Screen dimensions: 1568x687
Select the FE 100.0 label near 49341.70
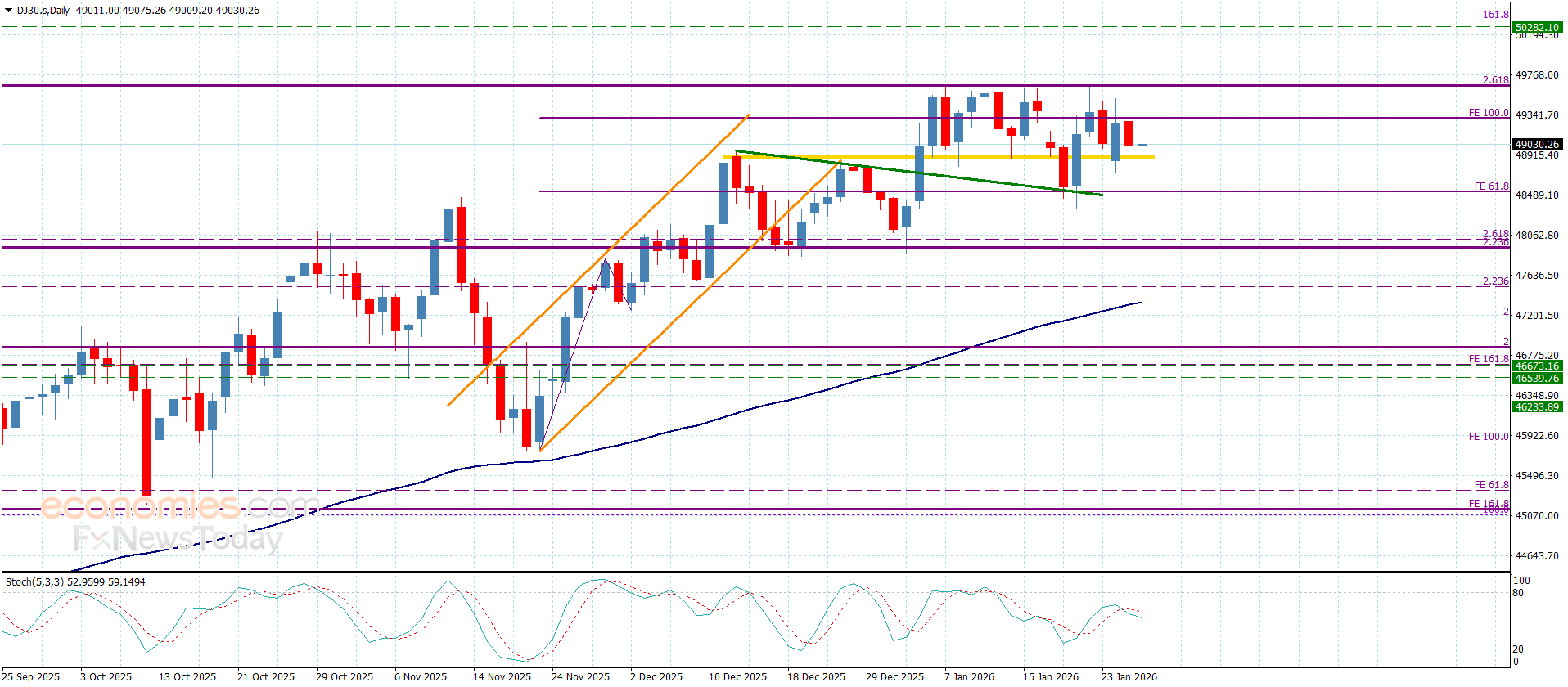tap(1489, 113)
